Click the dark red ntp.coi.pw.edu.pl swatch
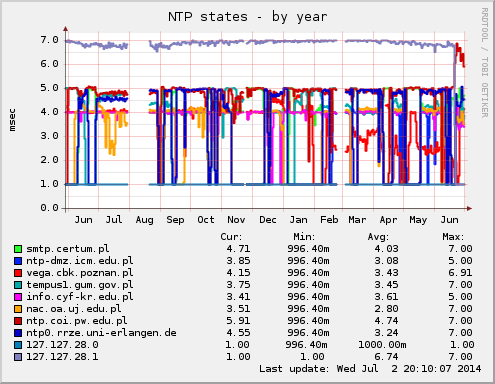495x384 pixels. pyautogui.click(x=18, y=321)
